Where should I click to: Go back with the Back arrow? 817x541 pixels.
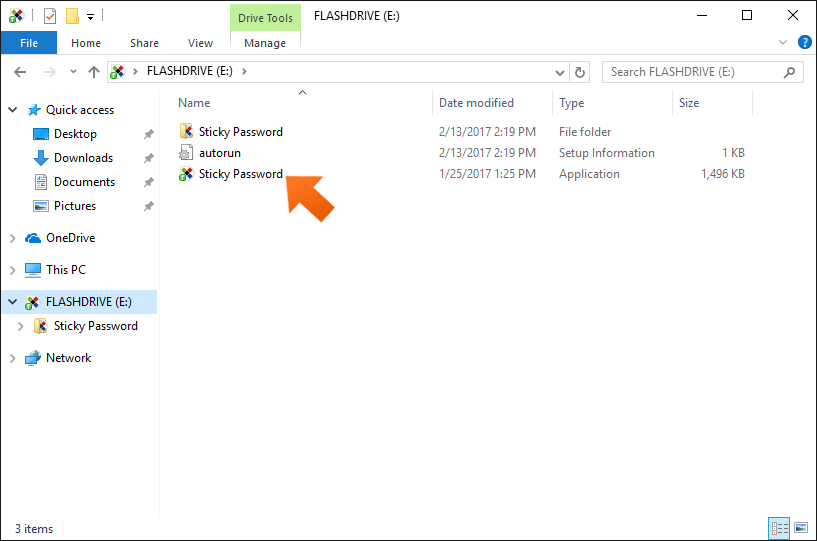click(20, 71)
